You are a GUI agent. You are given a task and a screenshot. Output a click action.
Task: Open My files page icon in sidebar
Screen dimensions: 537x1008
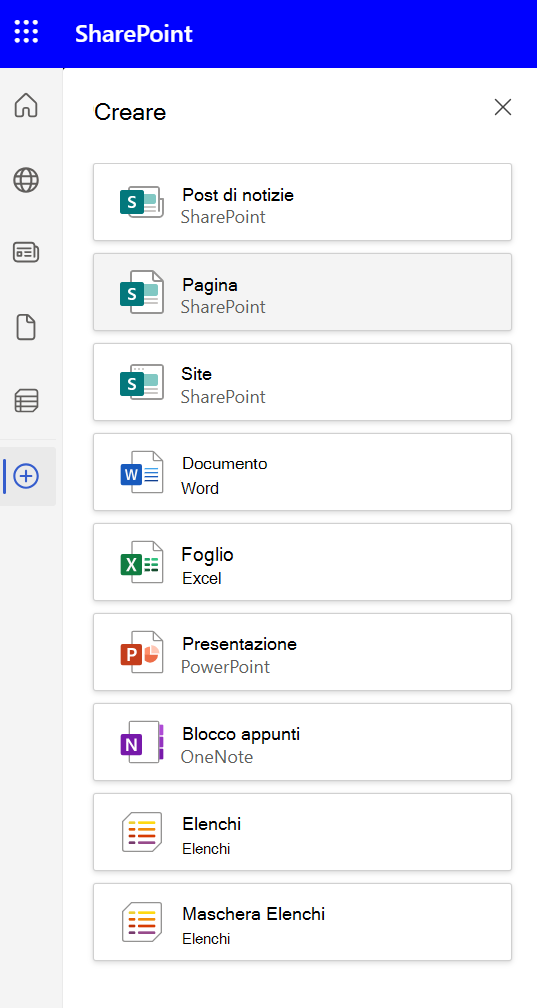26,328
